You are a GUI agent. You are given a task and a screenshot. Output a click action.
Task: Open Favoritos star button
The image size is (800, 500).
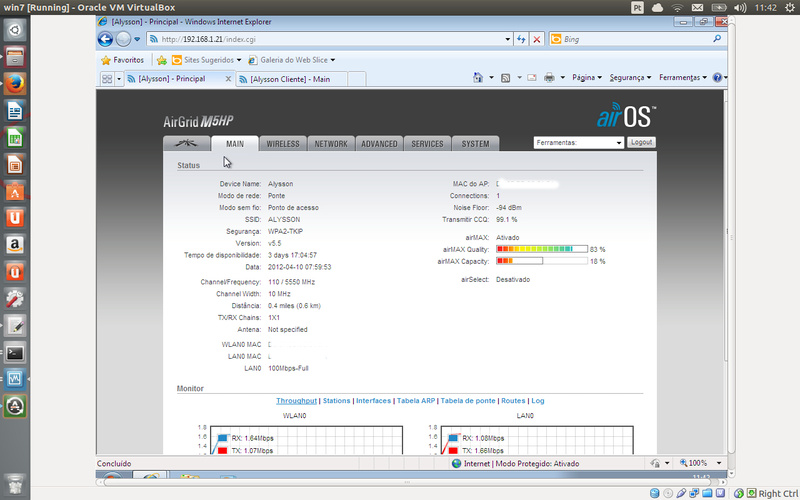coord(122,60)
